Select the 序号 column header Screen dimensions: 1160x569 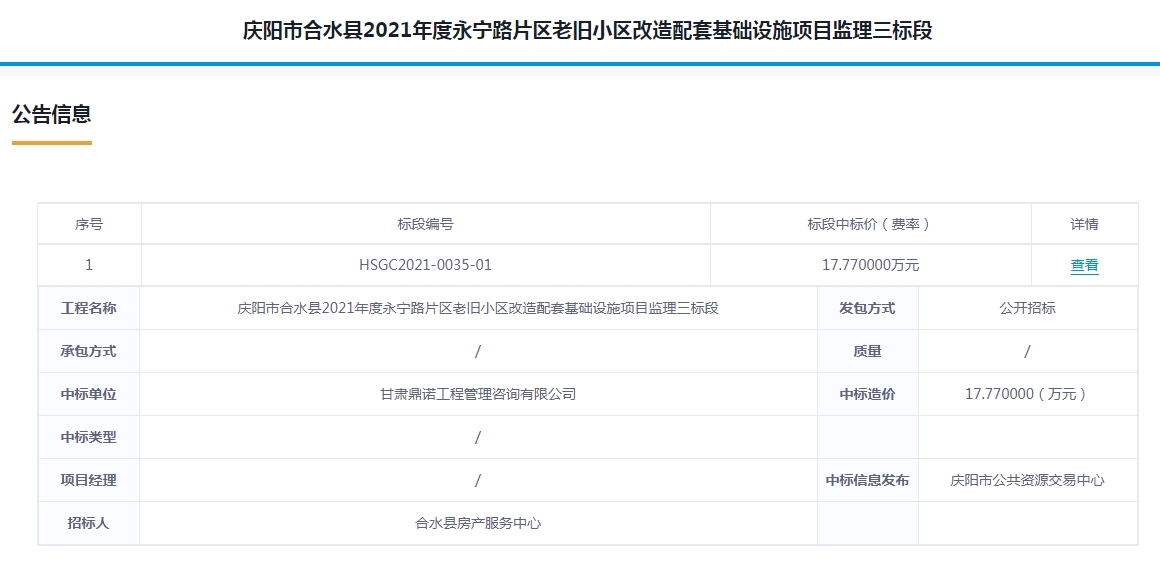[x=89, y=224]
